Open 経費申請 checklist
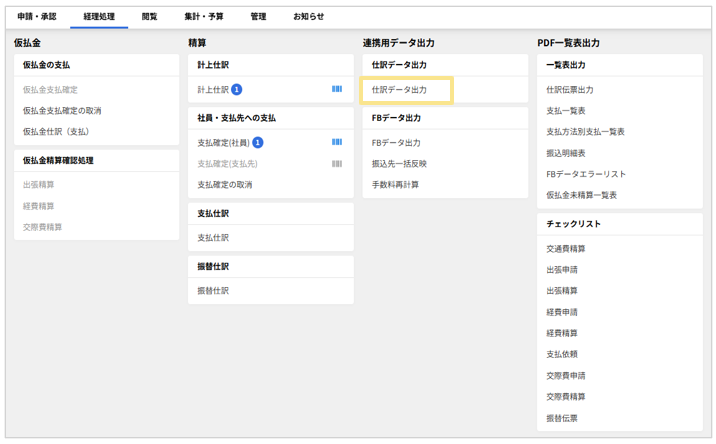Image resolution: width=716 pixels, height=444 pixels. pos(562,312)
